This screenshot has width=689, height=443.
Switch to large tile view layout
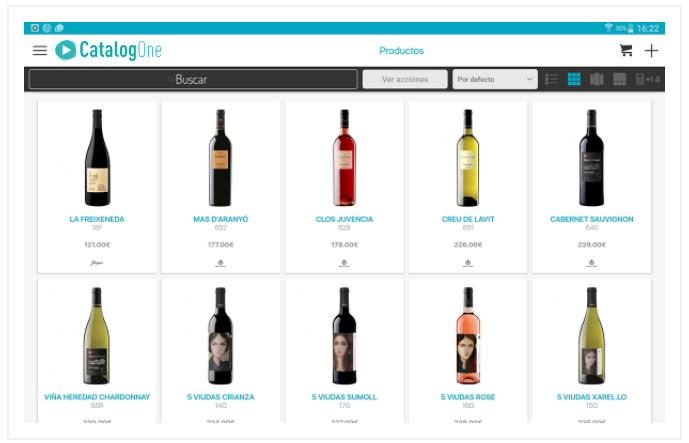click(x=620, y=79)
